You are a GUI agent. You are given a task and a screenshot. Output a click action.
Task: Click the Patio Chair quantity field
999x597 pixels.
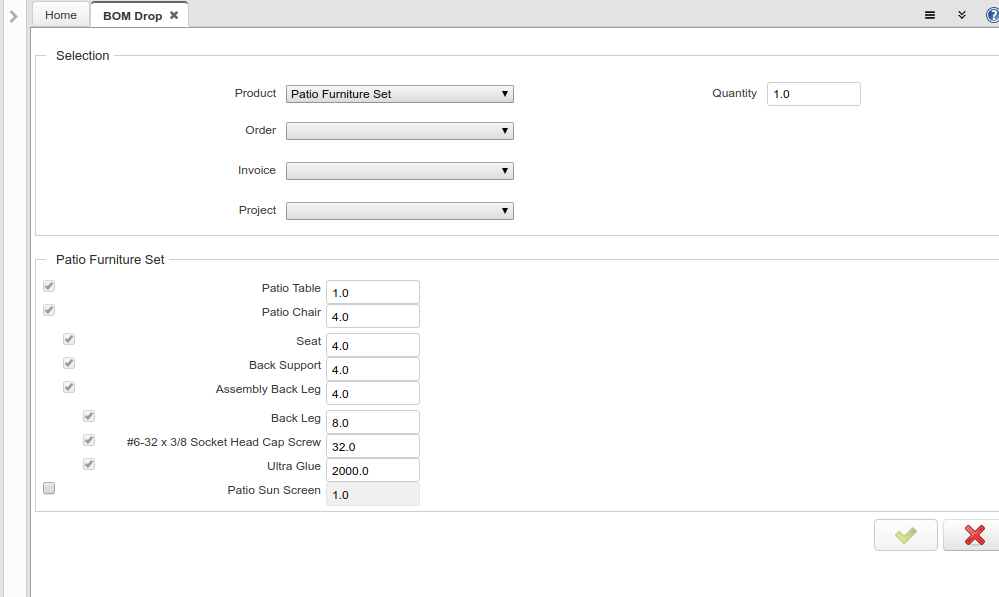[372, 317]
